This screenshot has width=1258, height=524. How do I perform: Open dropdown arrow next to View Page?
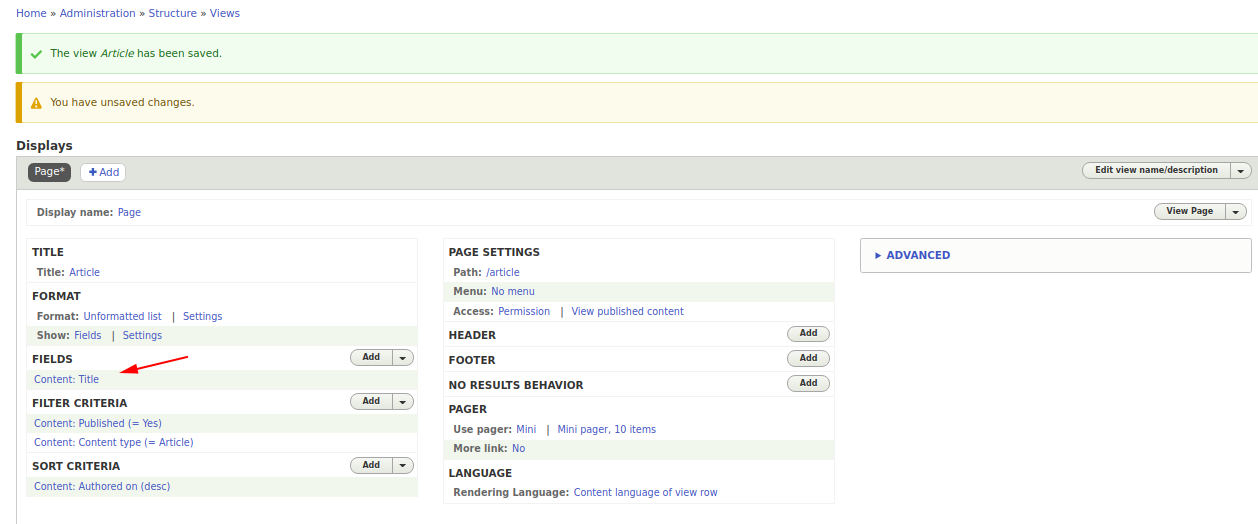pos(1237,211)
